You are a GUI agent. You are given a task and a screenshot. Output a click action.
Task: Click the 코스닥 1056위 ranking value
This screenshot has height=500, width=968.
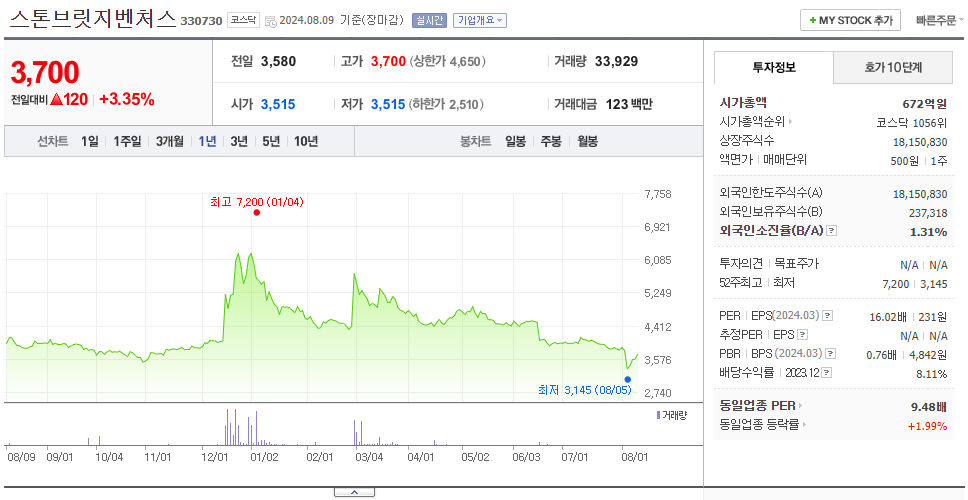point(912,122)
